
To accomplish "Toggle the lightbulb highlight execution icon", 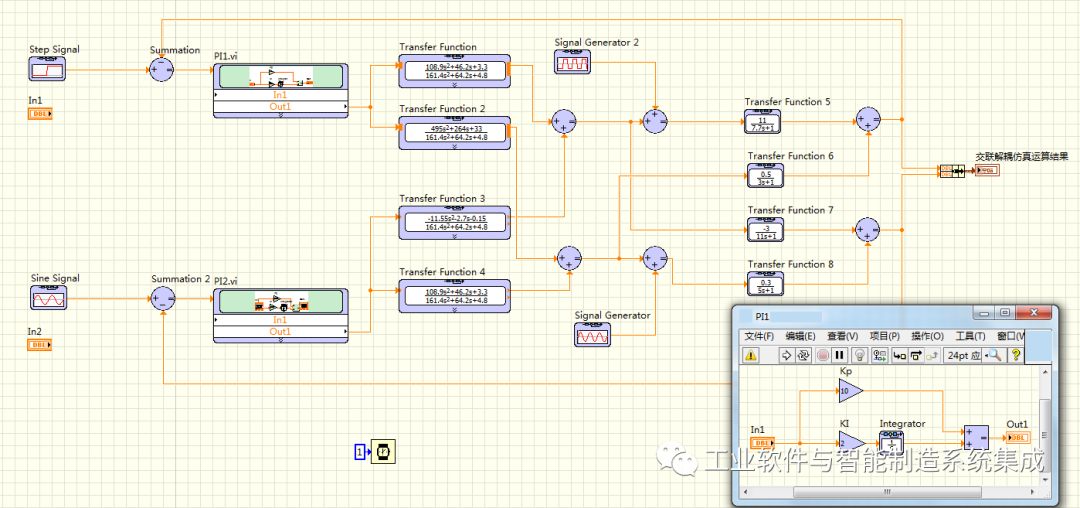I will coord(857,355).
